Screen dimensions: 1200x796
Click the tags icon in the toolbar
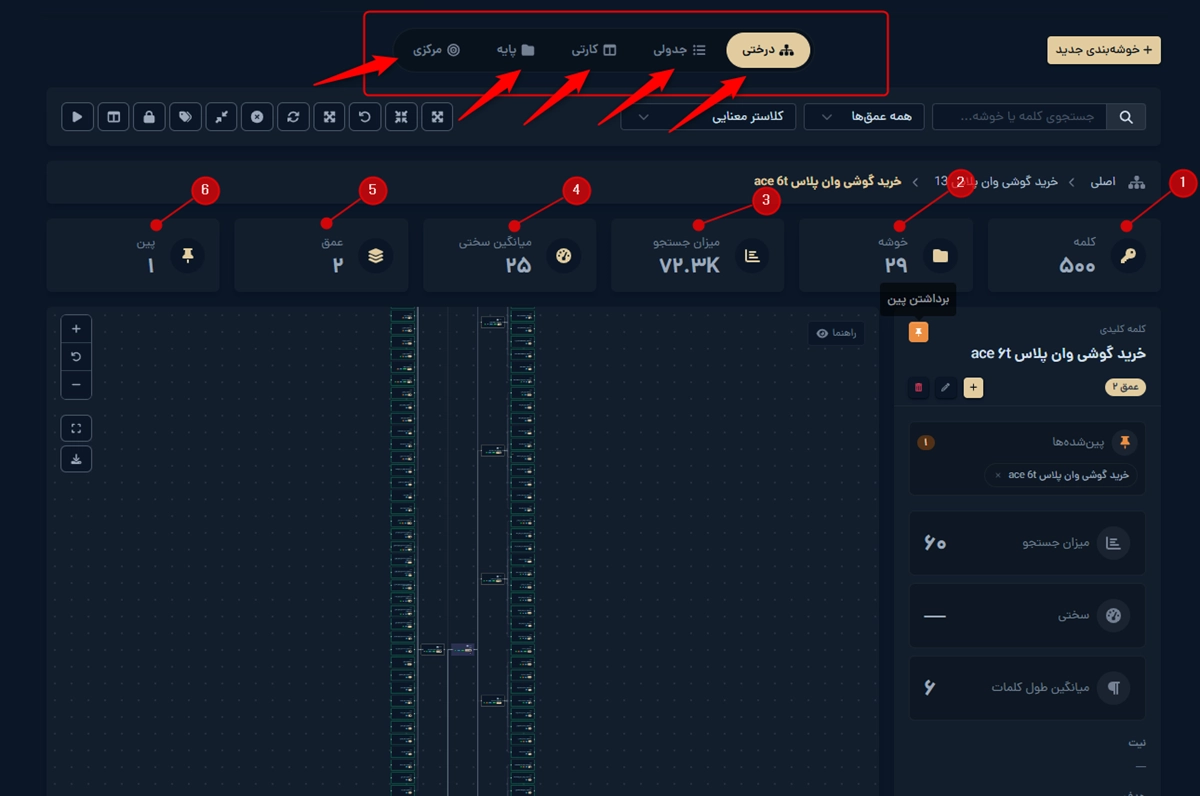[185, 117]
